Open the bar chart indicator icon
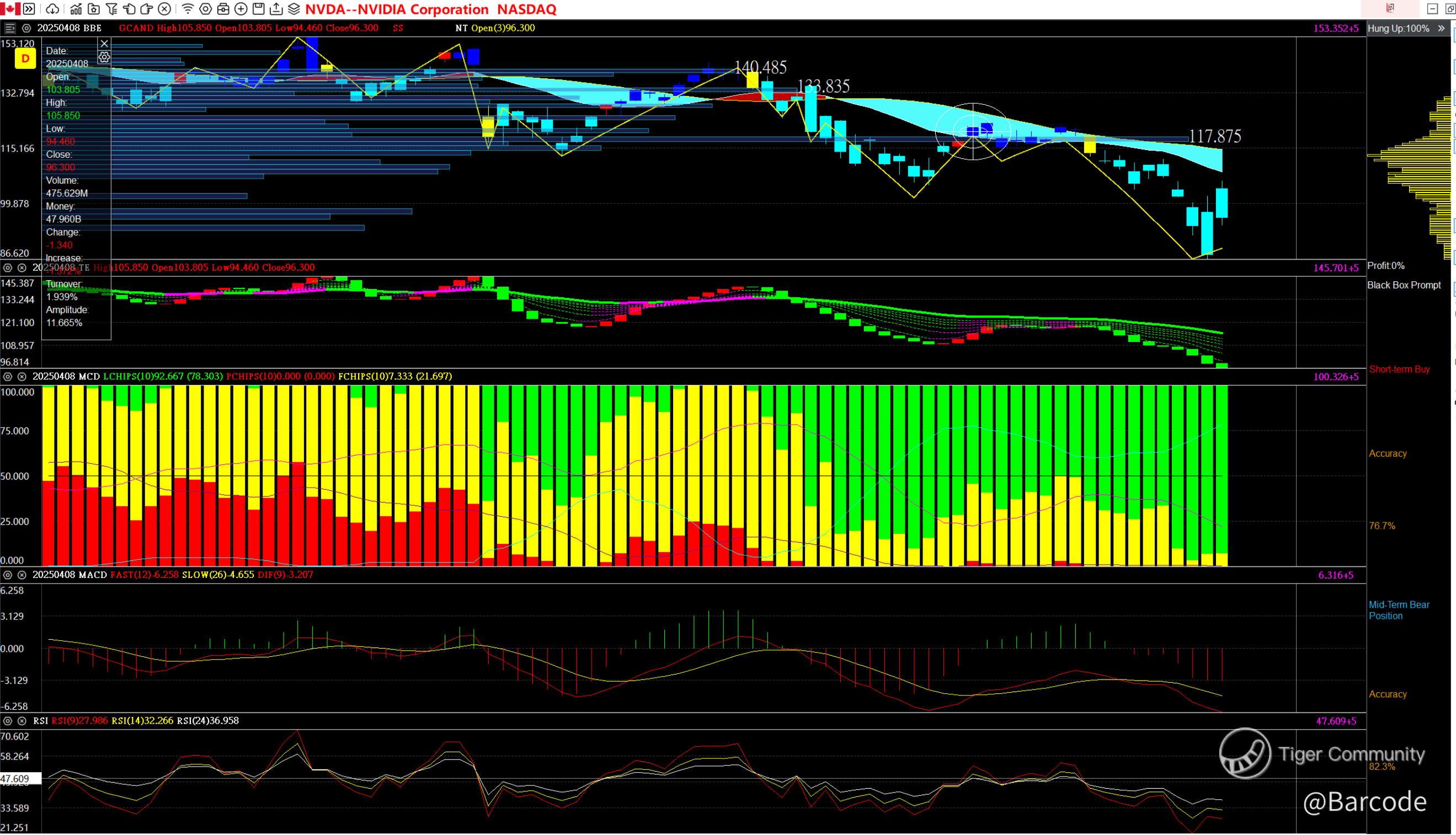 coord(75,9)
